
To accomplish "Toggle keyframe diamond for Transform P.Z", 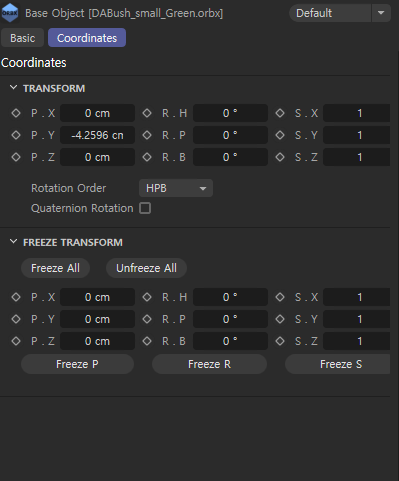I will pyautogui.click(x=16, y=157).
